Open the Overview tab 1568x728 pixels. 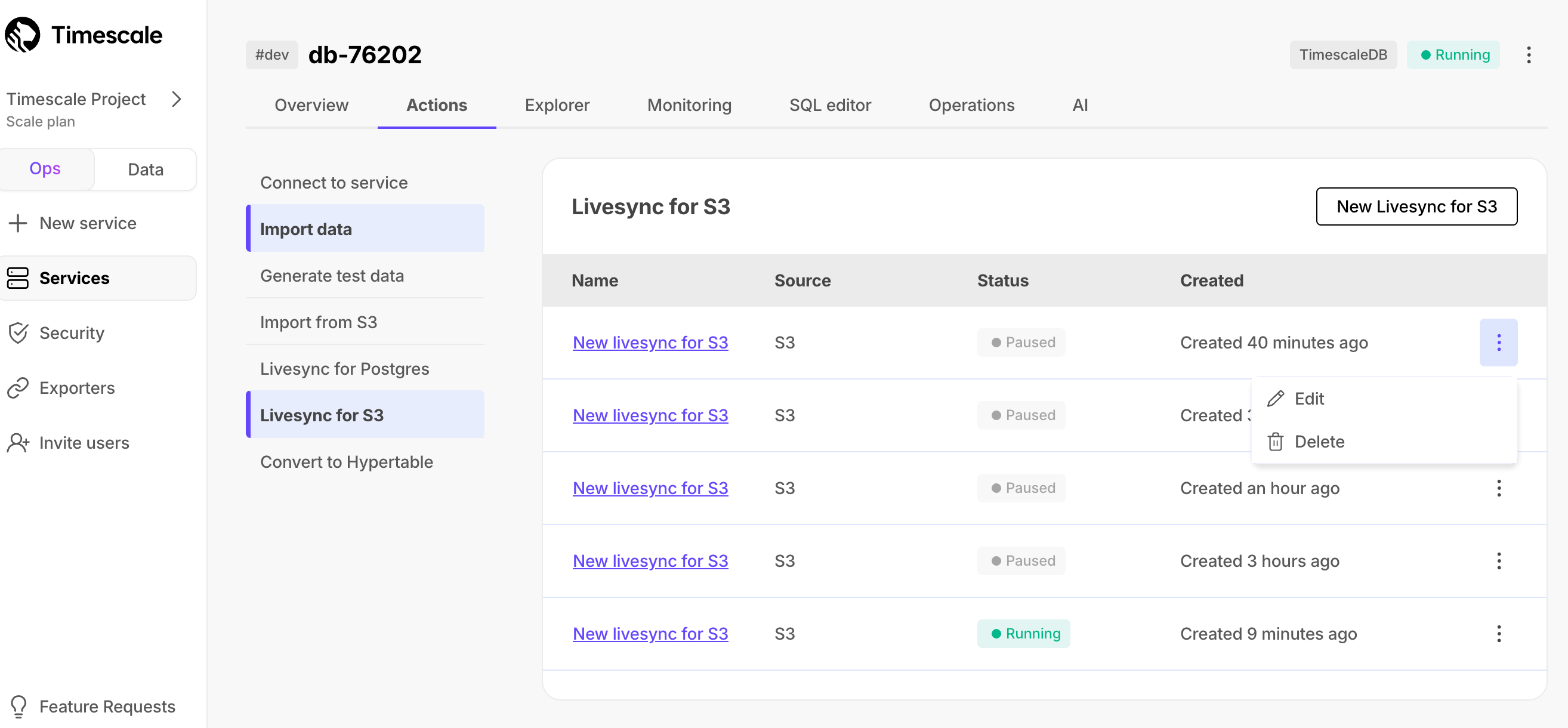tap(311, 105)
